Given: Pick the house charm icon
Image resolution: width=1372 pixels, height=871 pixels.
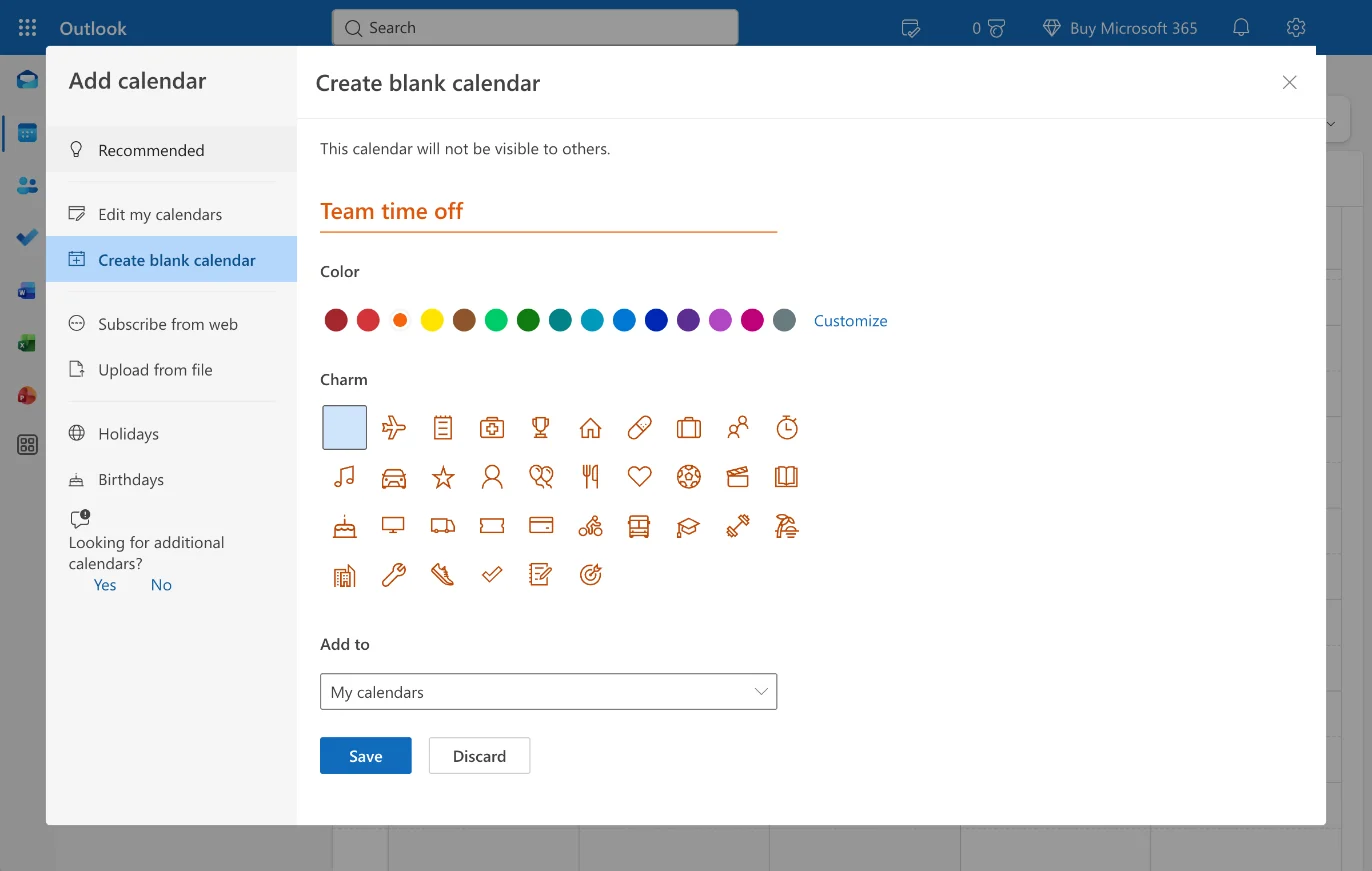Looking at the screenshot, I should (590, 428).
